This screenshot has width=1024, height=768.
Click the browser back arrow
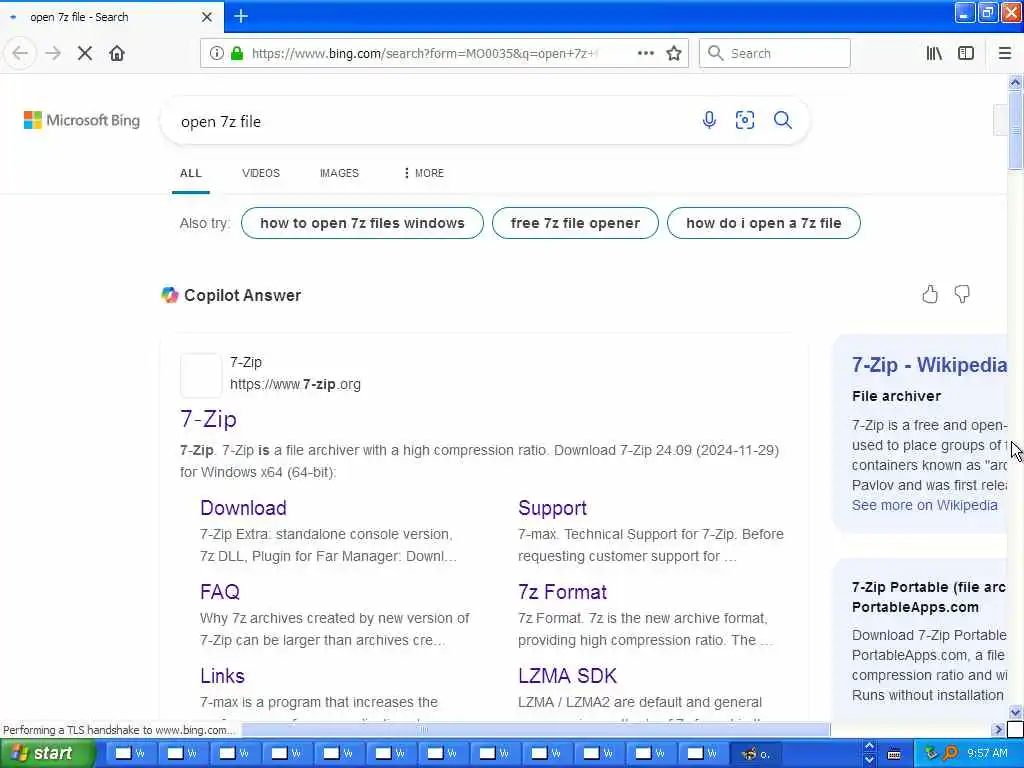click(20, 53)
